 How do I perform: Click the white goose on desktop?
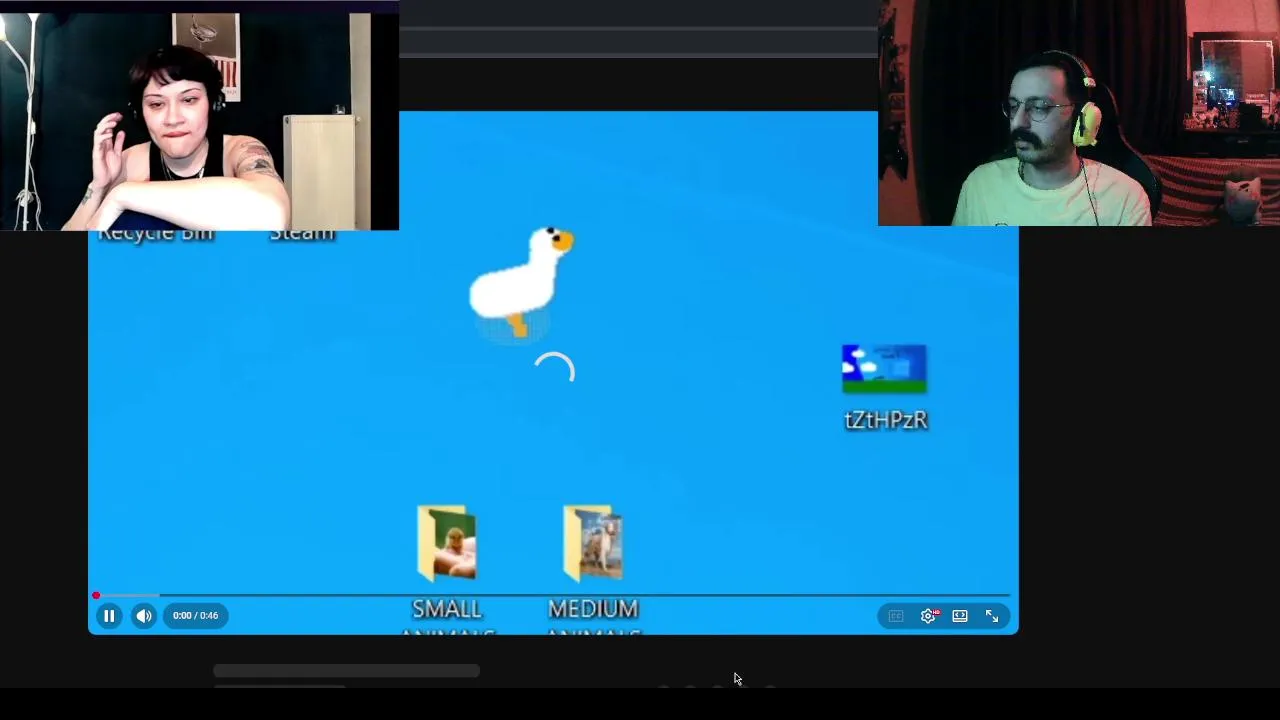pos(521,282)
